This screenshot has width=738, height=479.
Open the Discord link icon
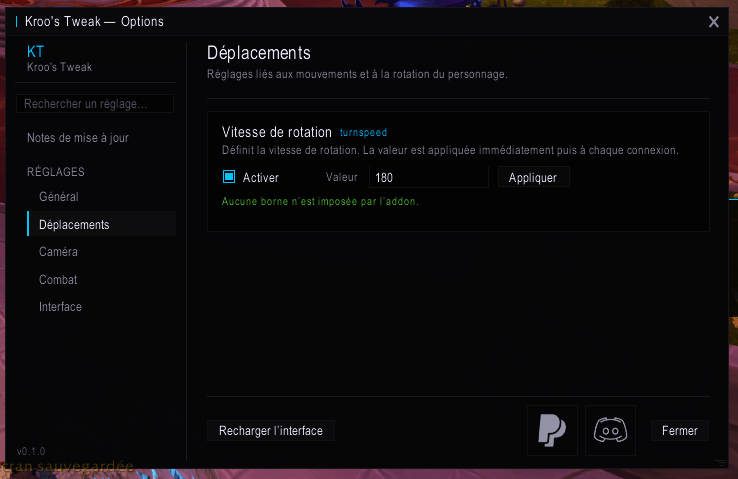(x=610, y=430)
